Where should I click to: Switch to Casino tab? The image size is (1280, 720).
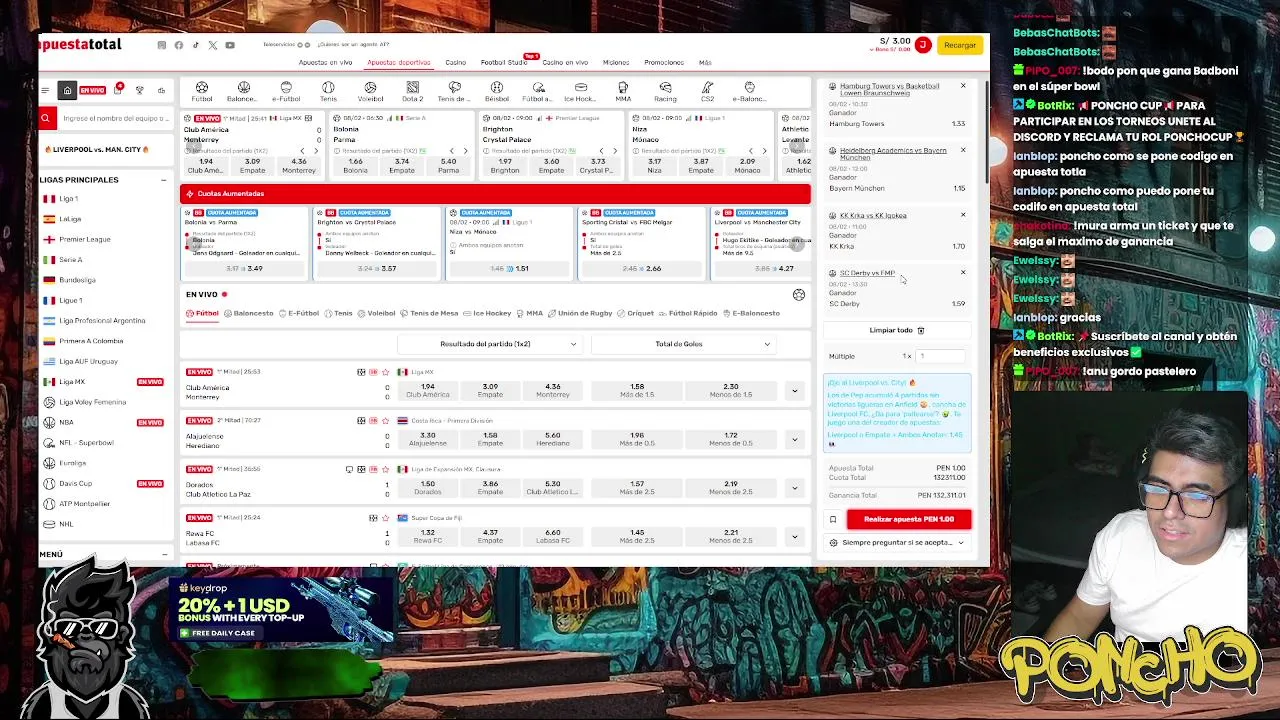[455, 62]
